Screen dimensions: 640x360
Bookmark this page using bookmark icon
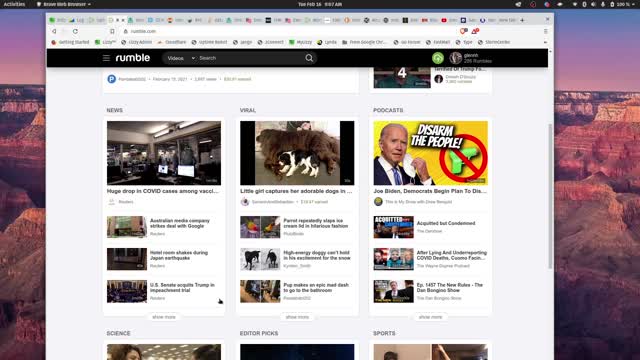click(x=112, y=31)
